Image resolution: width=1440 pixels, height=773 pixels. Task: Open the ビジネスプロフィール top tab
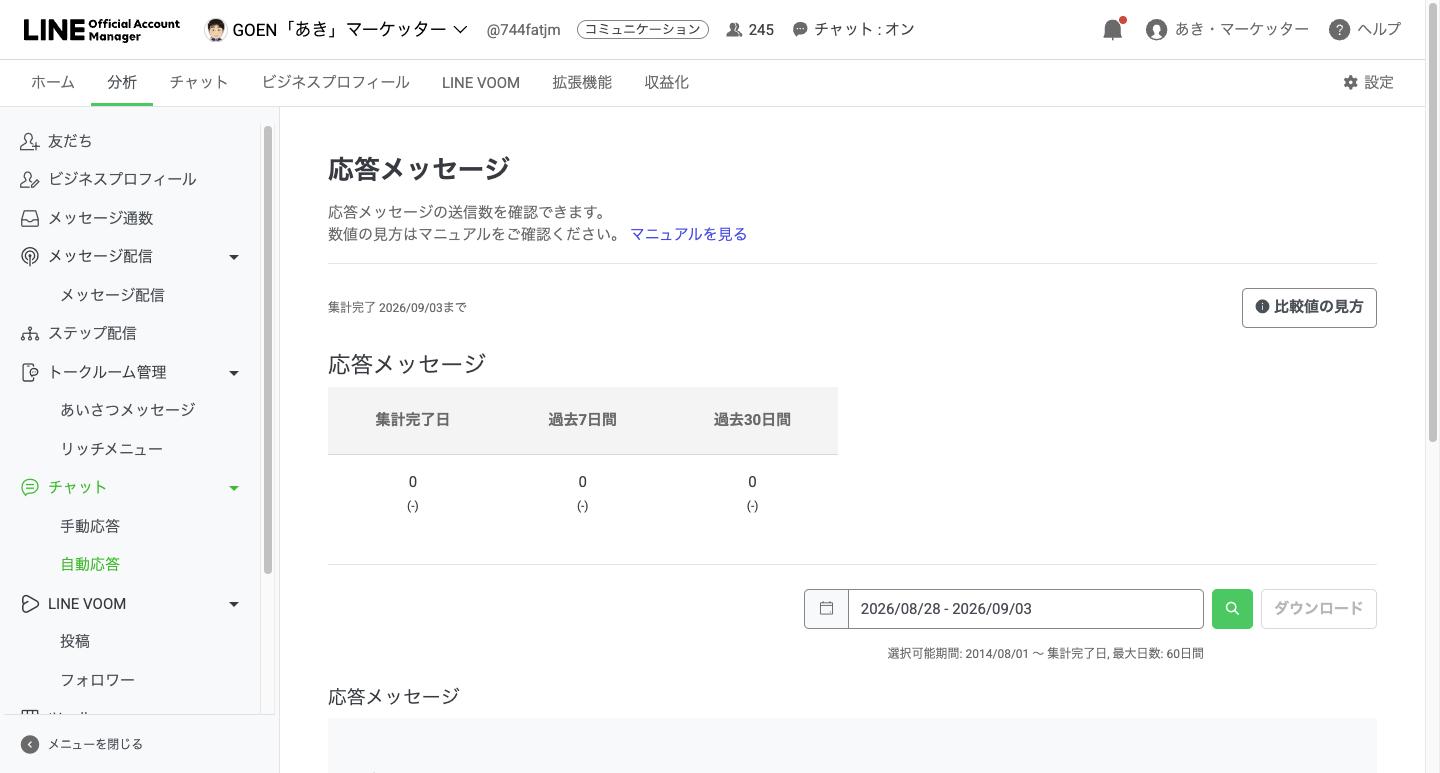335,83
